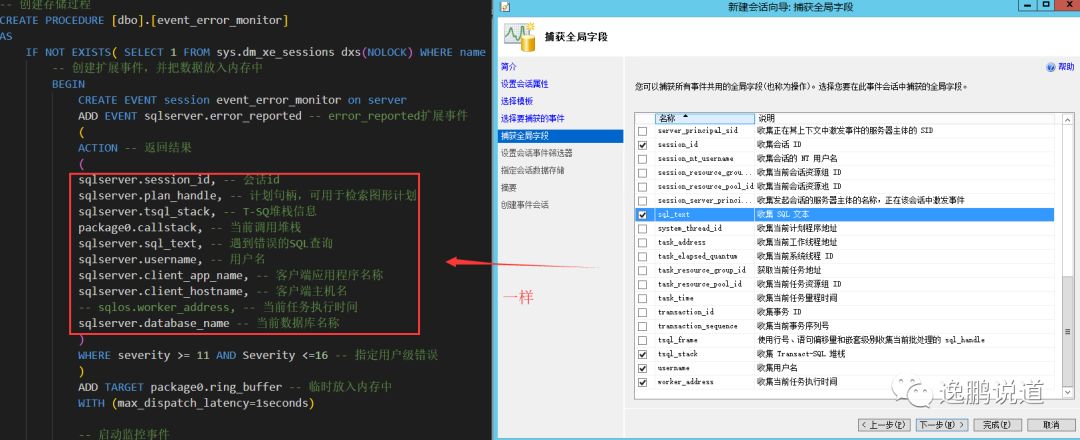
Task: Select the 捕获全局字段 step in the sidebar
Action: [x=561, y=136]
